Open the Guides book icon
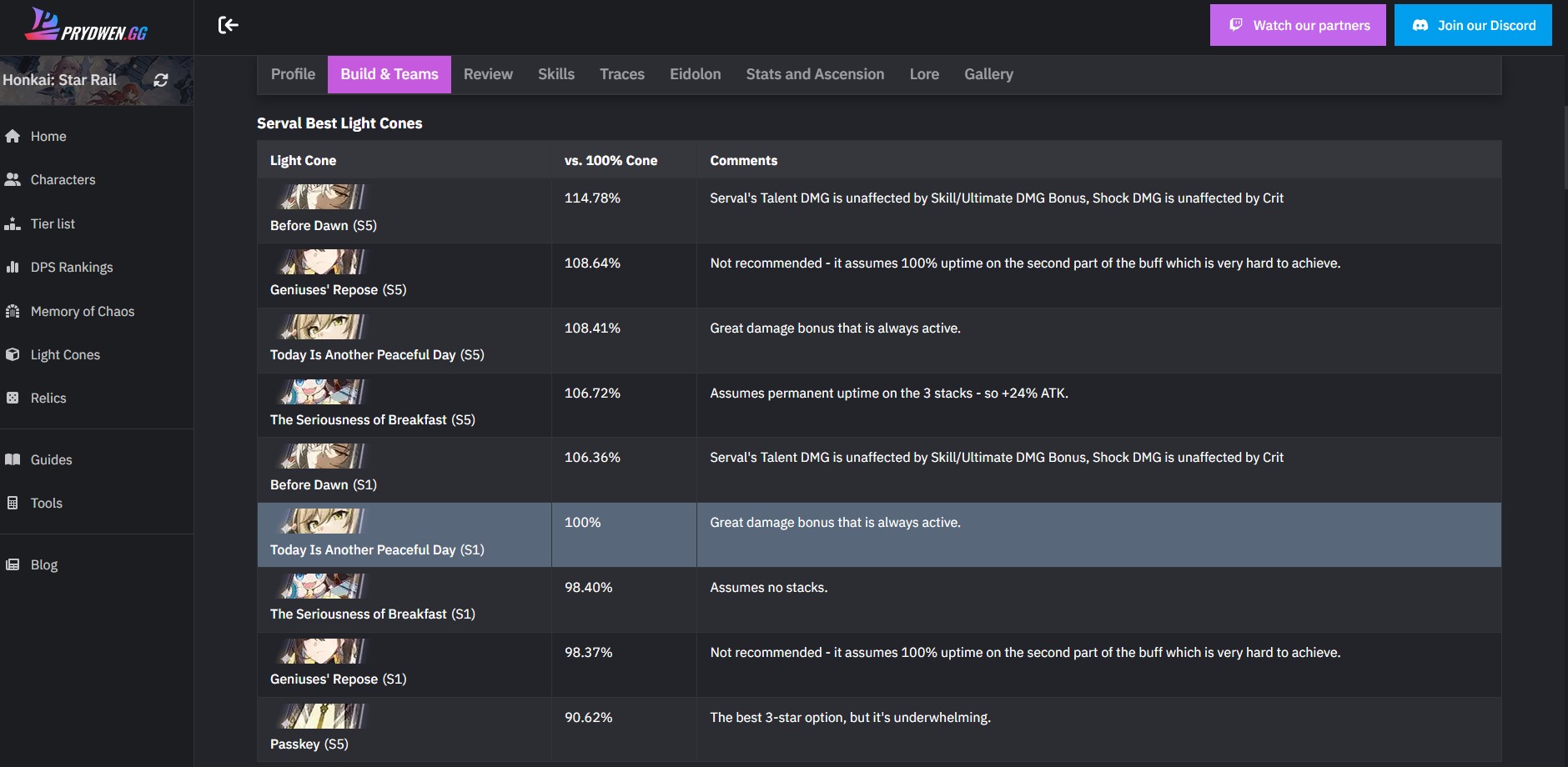 click(13, 459)
